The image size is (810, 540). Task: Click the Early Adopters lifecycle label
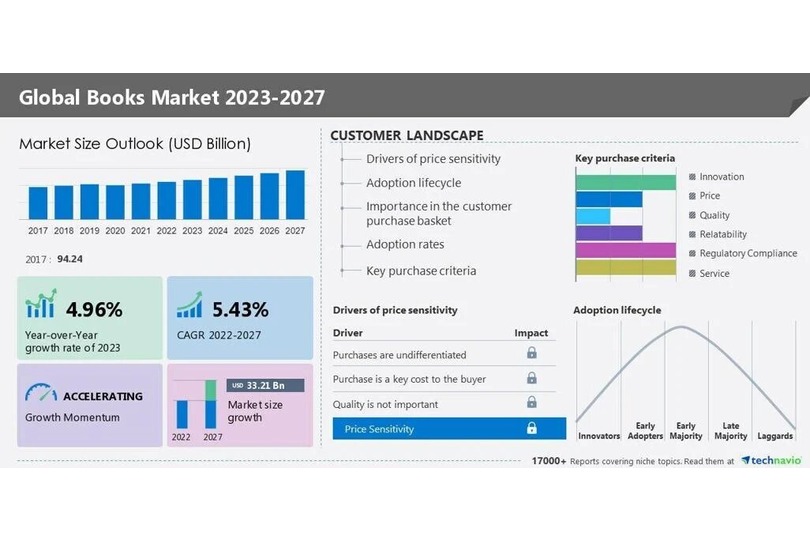(x=645, y=430)
